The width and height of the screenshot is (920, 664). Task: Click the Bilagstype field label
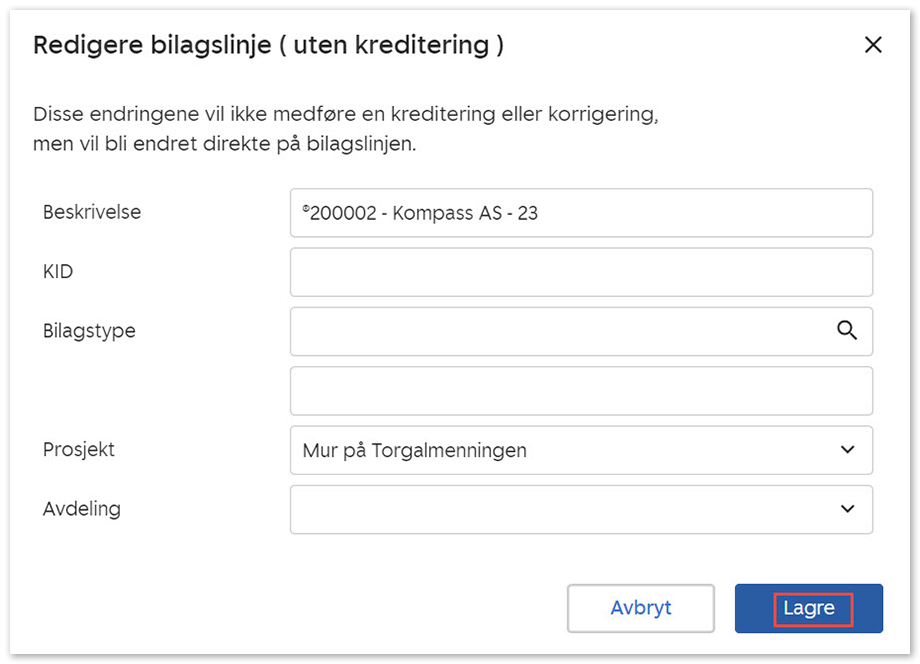[89, 330]
